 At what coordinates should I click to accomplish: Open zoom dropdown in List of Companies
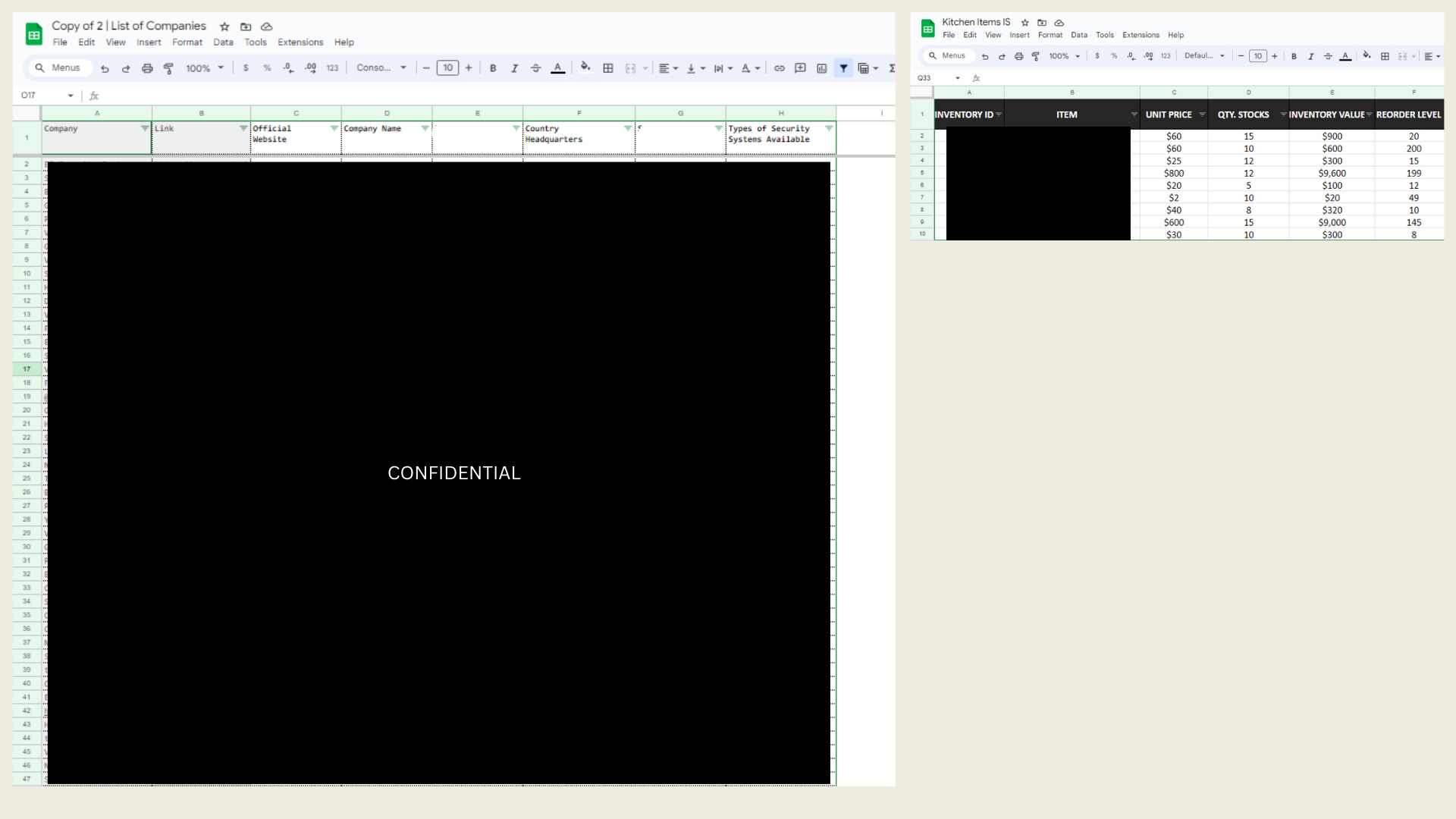click(x=205, y=68)
